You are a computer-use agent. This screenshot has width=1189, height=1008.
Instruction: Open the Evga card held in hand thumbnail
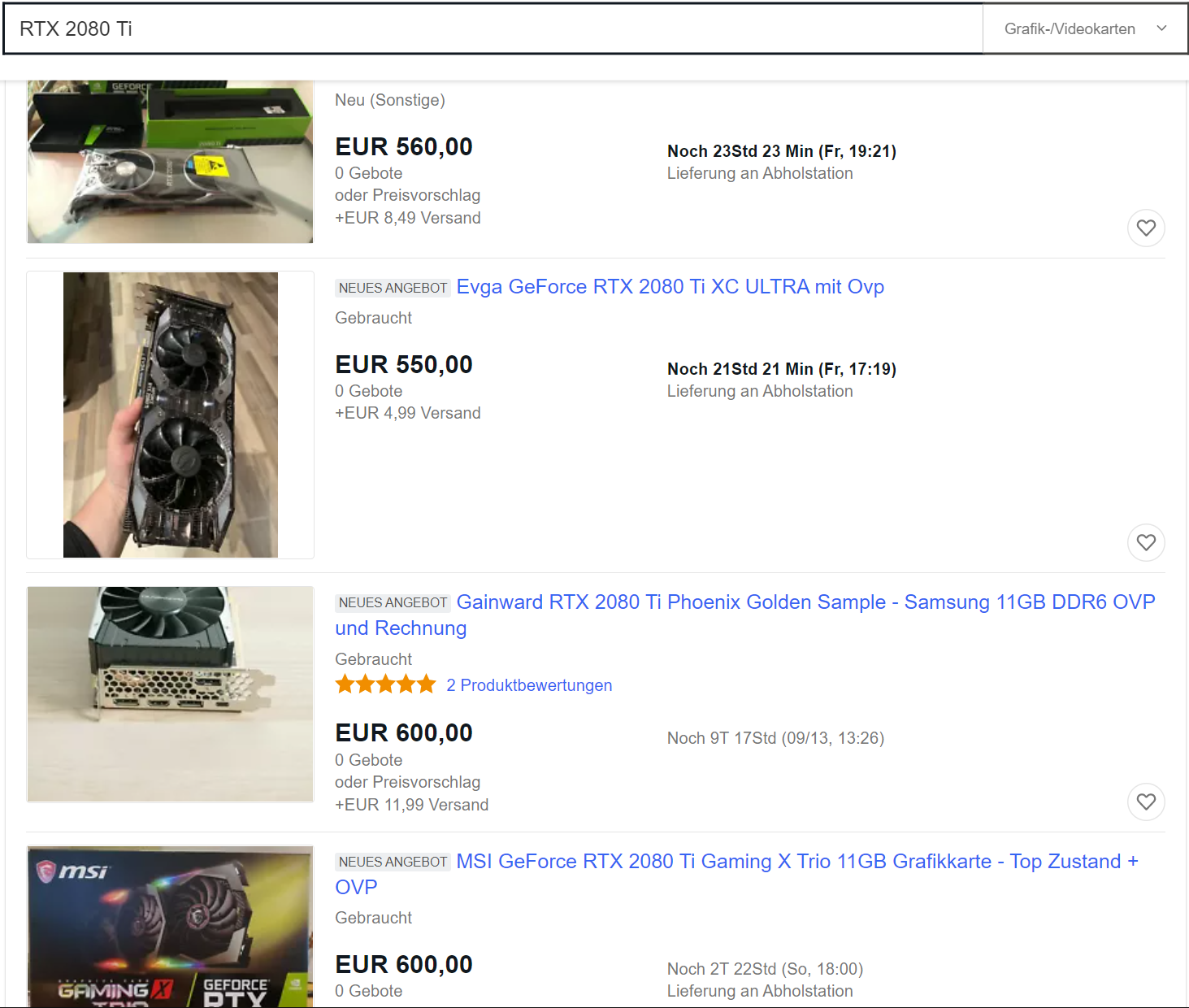pyautogui.click(x=170, y=415)
